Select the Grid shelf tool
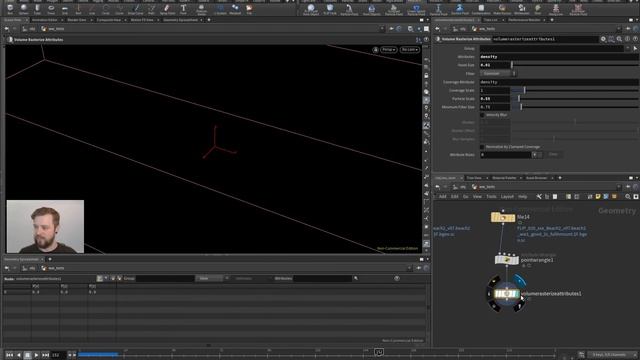Image resolution: width=640 pixels, height=360 pixels. point(65,9)
